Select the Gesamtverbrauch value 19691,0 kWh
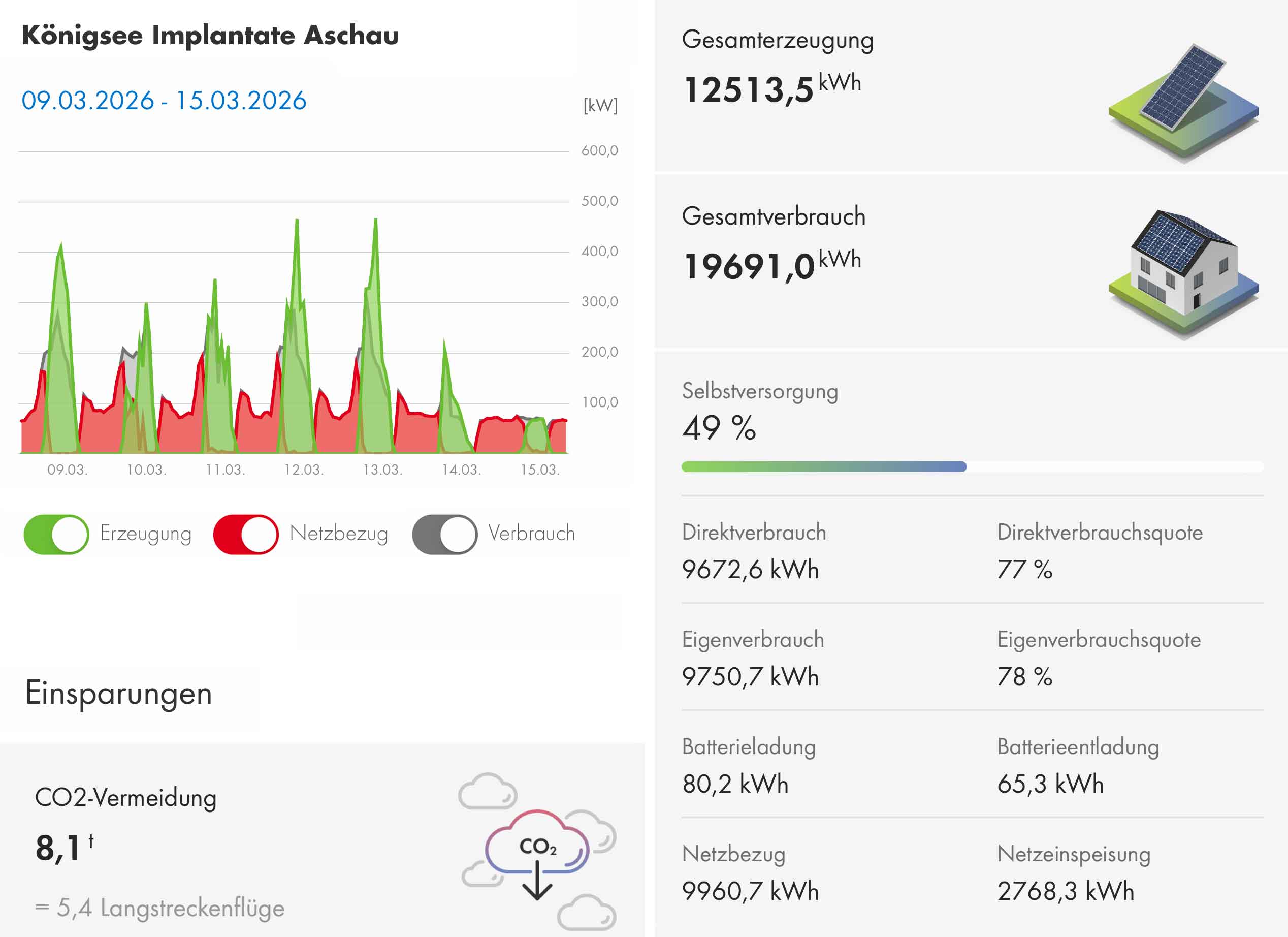 point(770,265)
